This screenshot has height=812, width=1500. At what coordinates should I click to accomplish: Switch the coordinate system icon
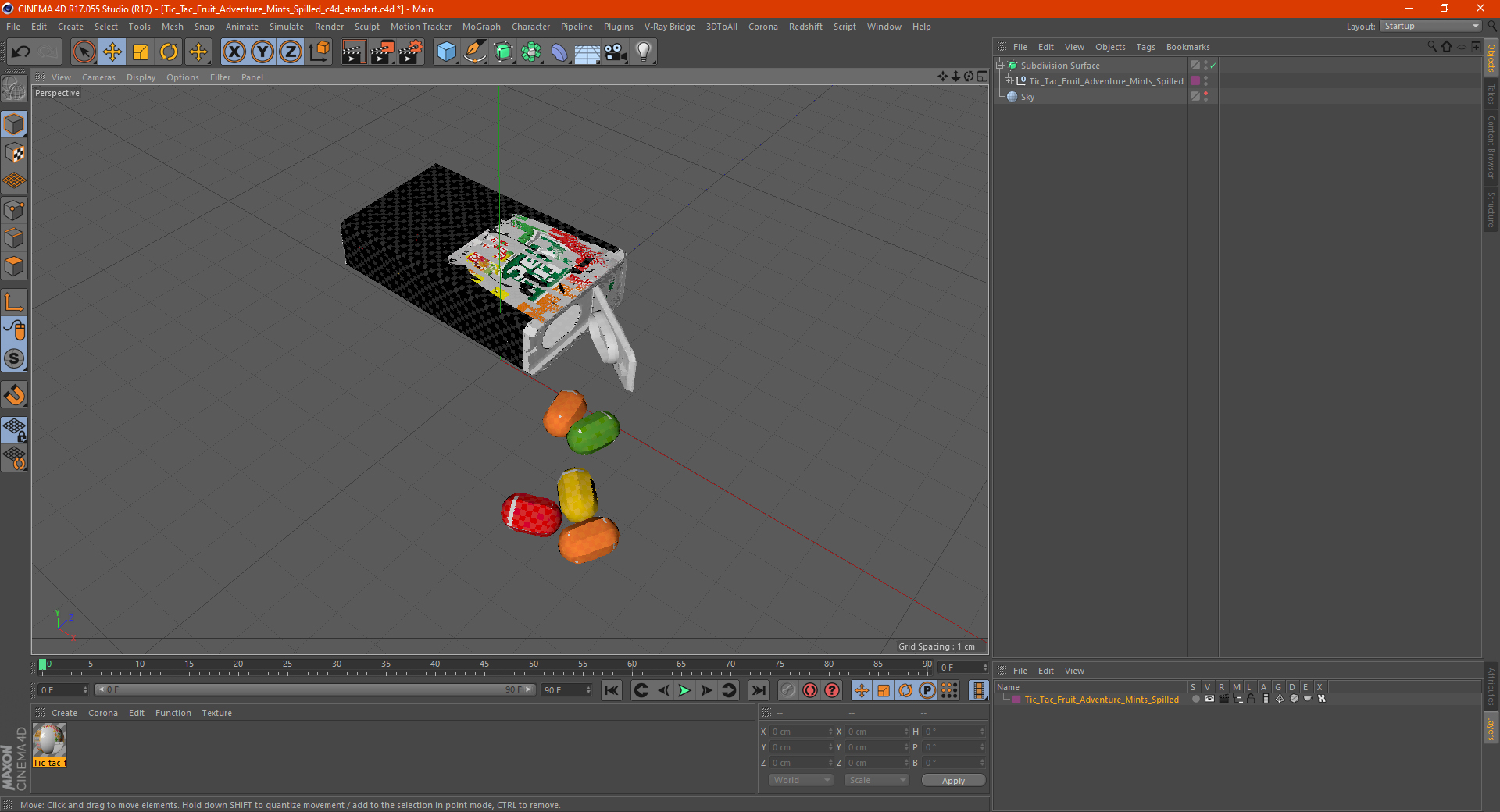pyautogui.click(x=320, y=52)
